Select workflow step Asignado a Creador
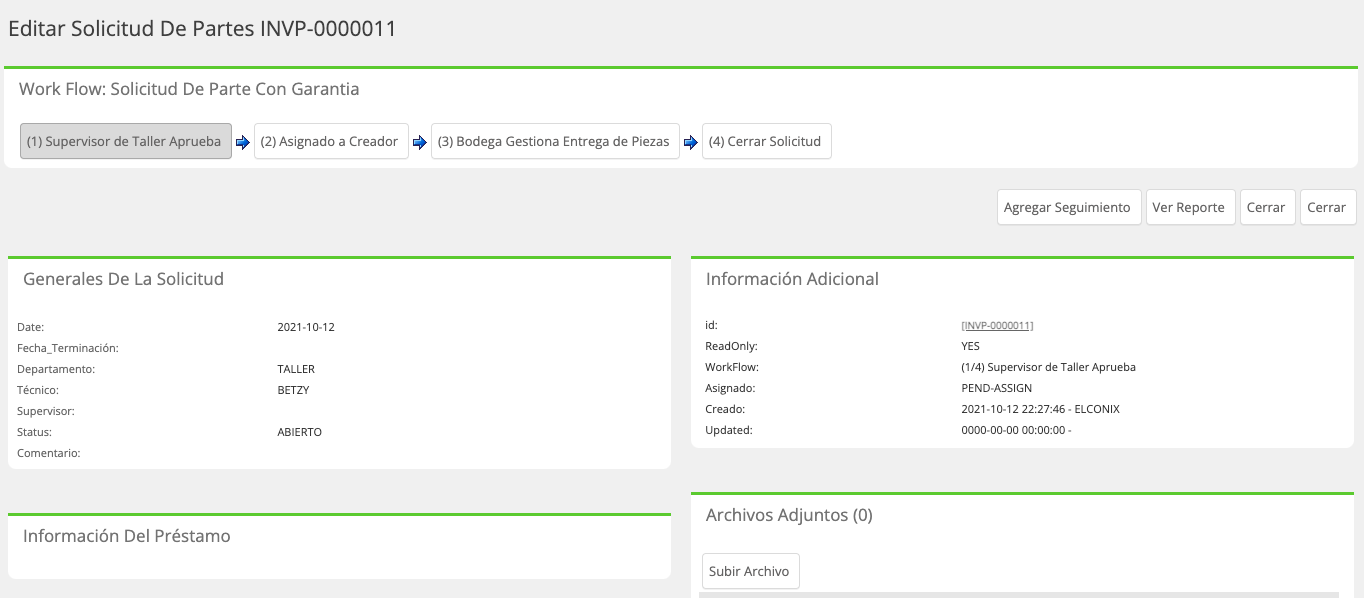 pyautogui.click(x=331, y=141)
